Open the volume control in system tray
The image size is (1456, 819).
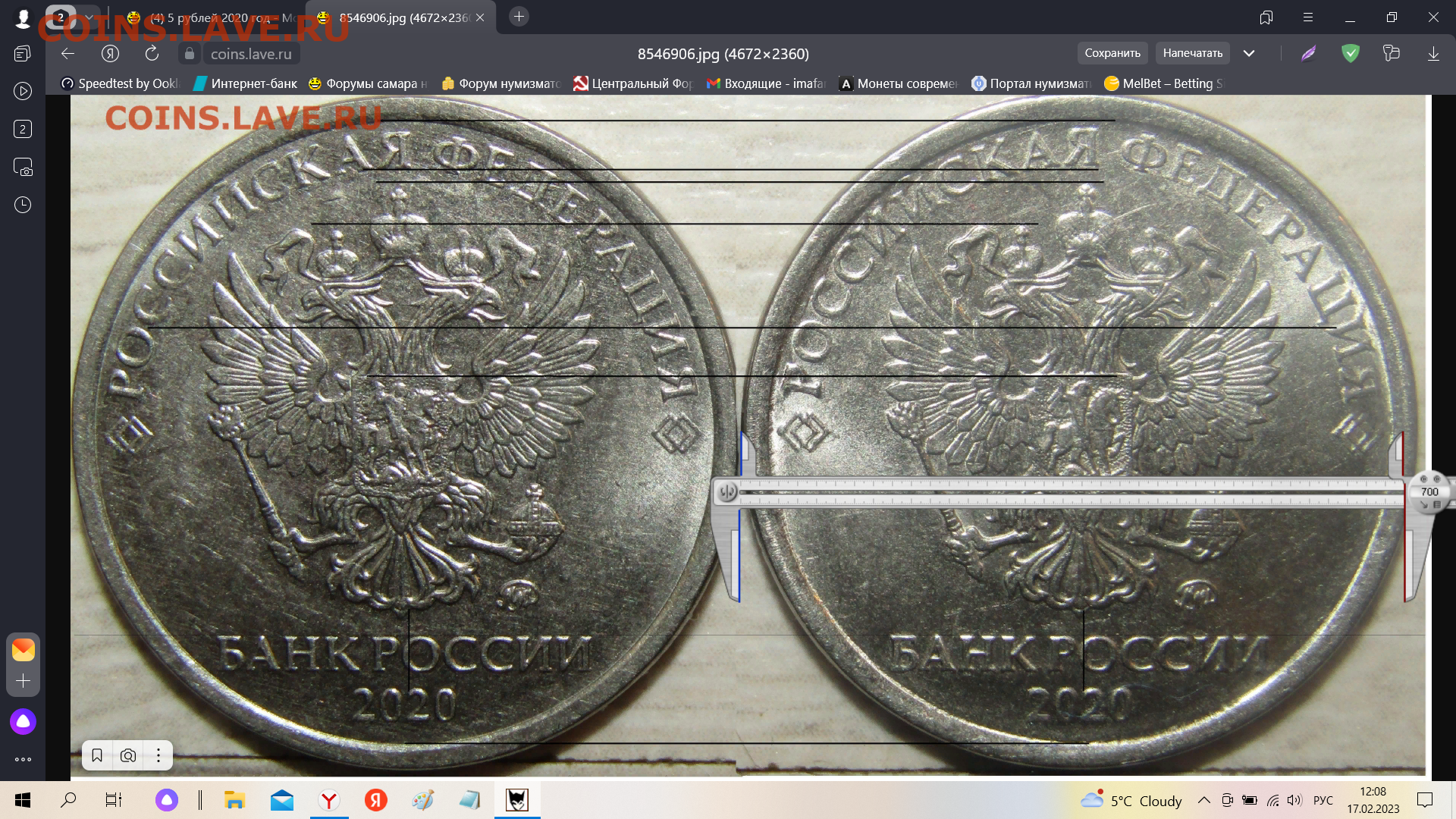click(1294, 800)
